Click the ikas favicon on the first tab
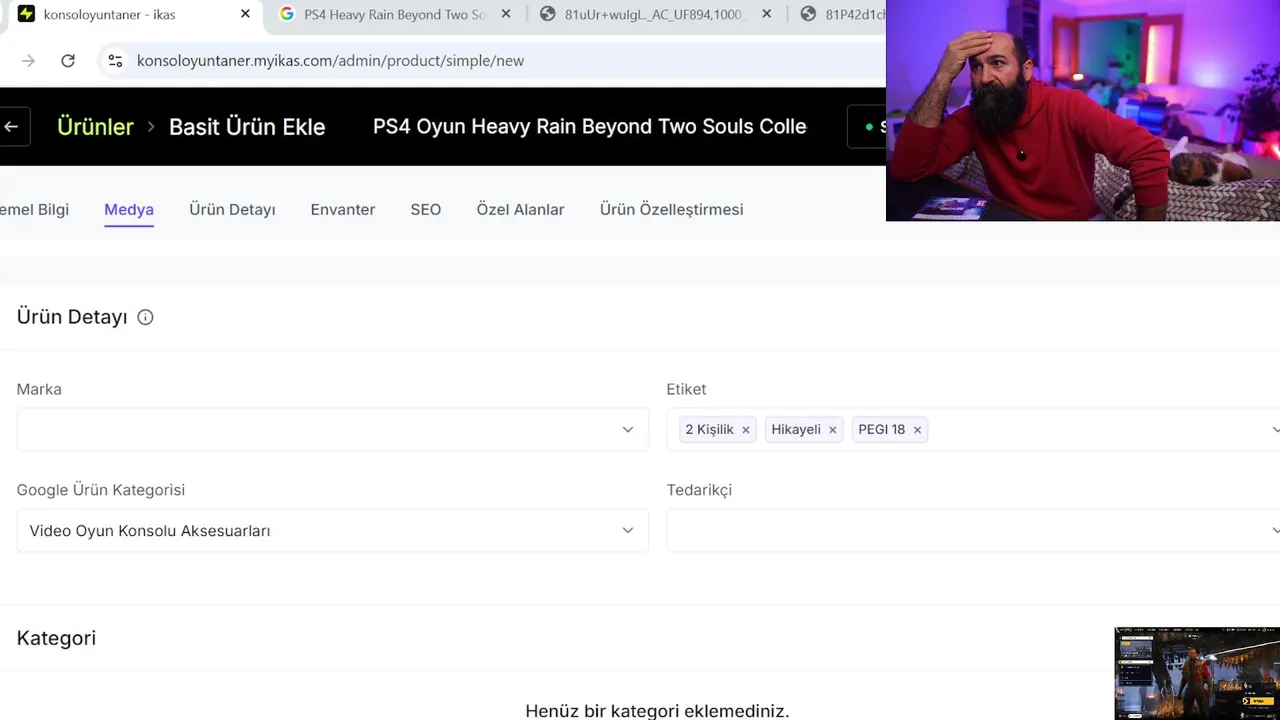The width and height of the screenshot is (1280, 720). coord(26,14)
